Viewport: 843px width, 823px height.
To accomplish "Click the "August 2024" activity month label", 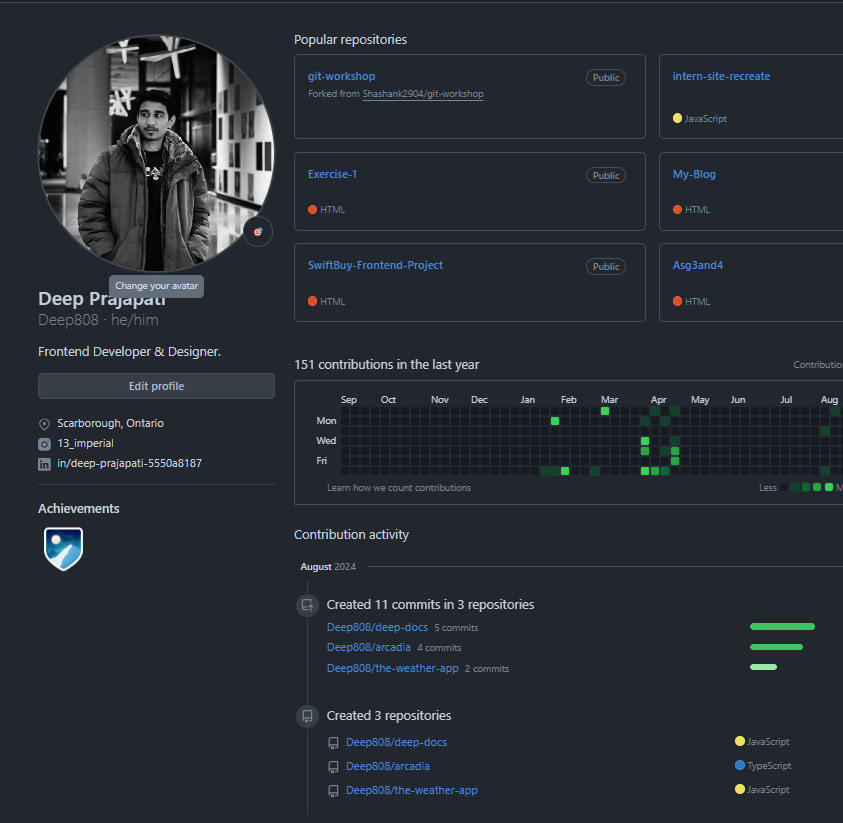I will (328, 567).
